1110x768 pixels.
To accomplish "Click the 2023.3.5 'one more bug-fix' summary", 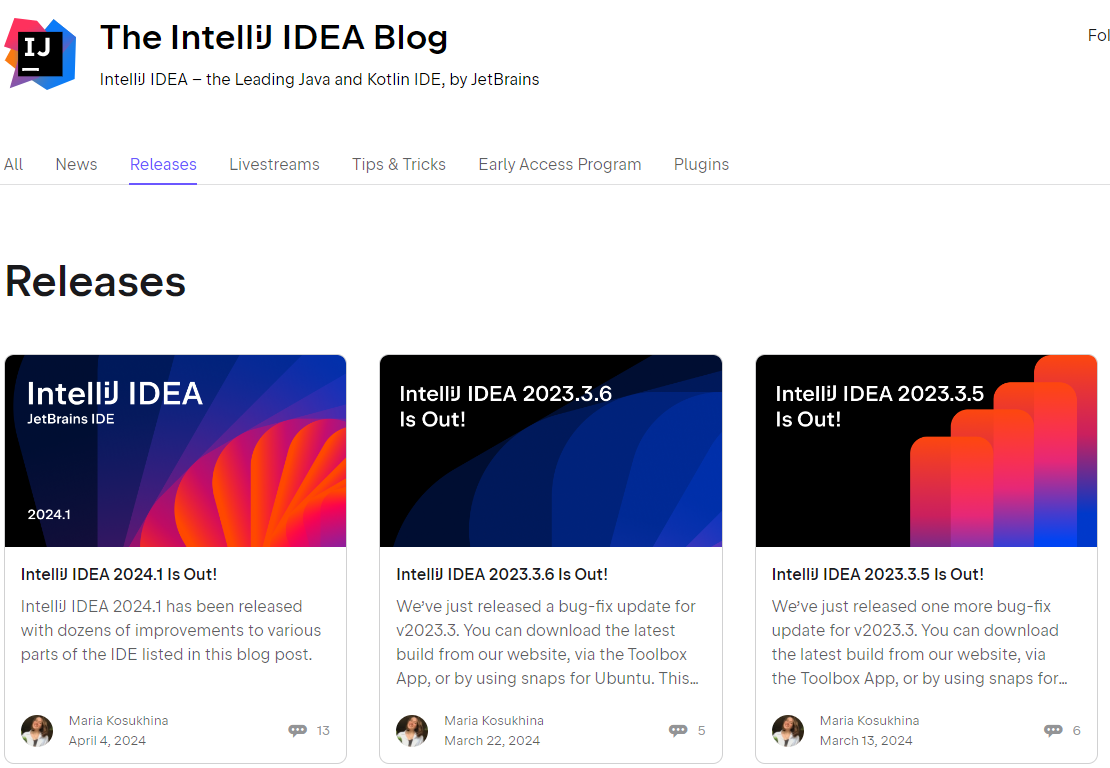I will pyautogui.click(x=920, y=642).
